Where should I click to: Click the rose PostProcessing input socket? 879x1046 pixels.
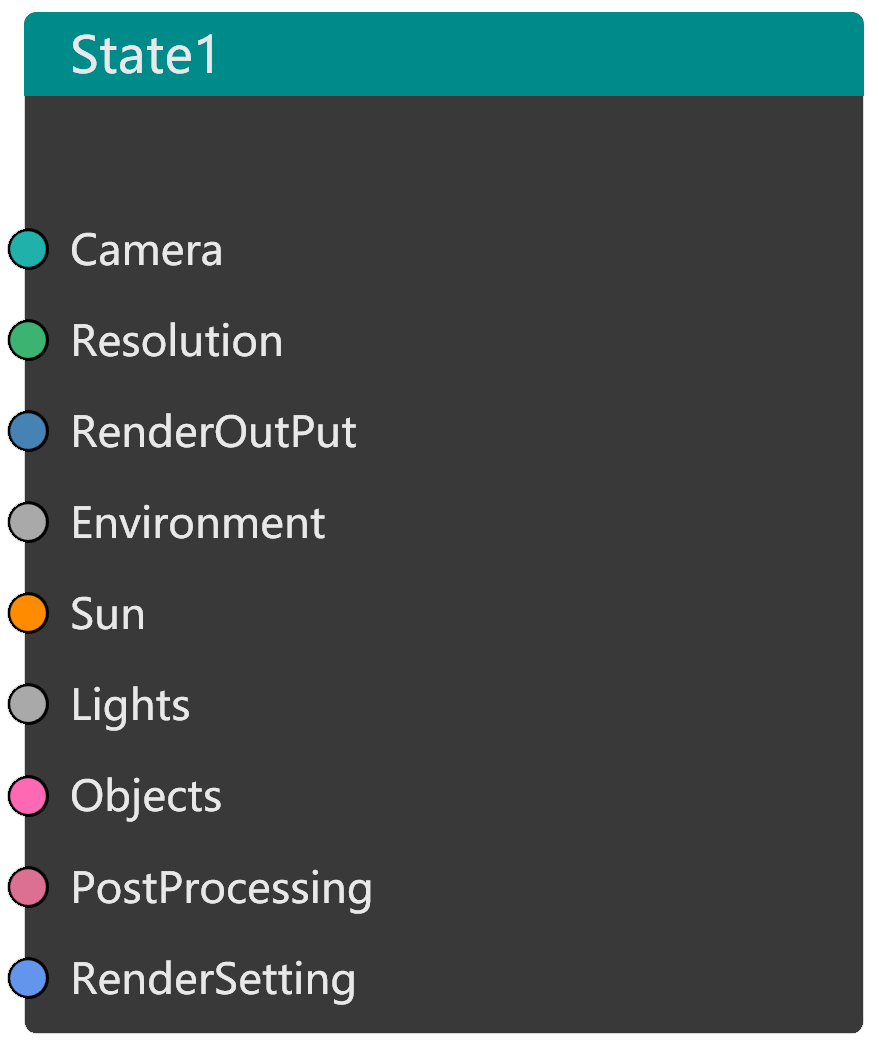(28, 886)
